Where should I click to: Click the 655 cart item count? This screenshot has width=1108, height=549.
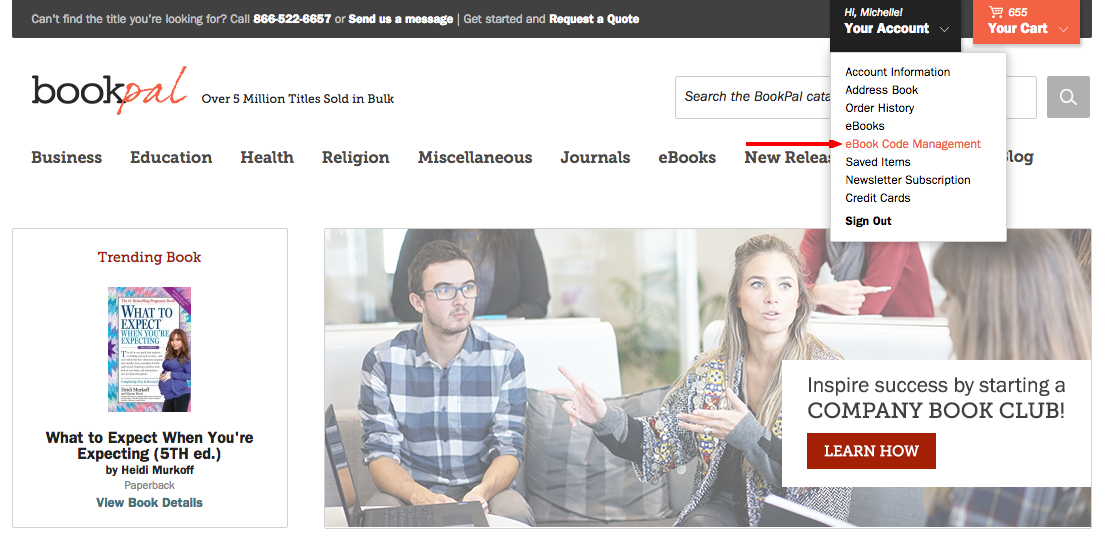(1018, 12)
